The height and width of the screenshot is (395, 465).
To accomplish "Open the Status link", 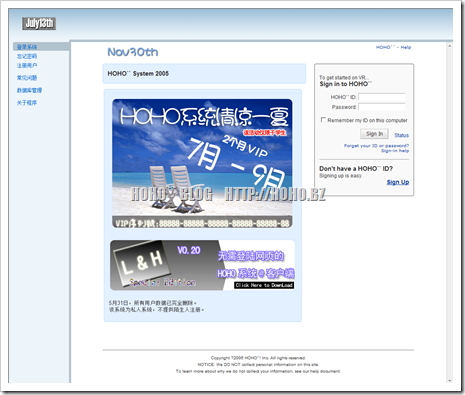I will 401,135.
